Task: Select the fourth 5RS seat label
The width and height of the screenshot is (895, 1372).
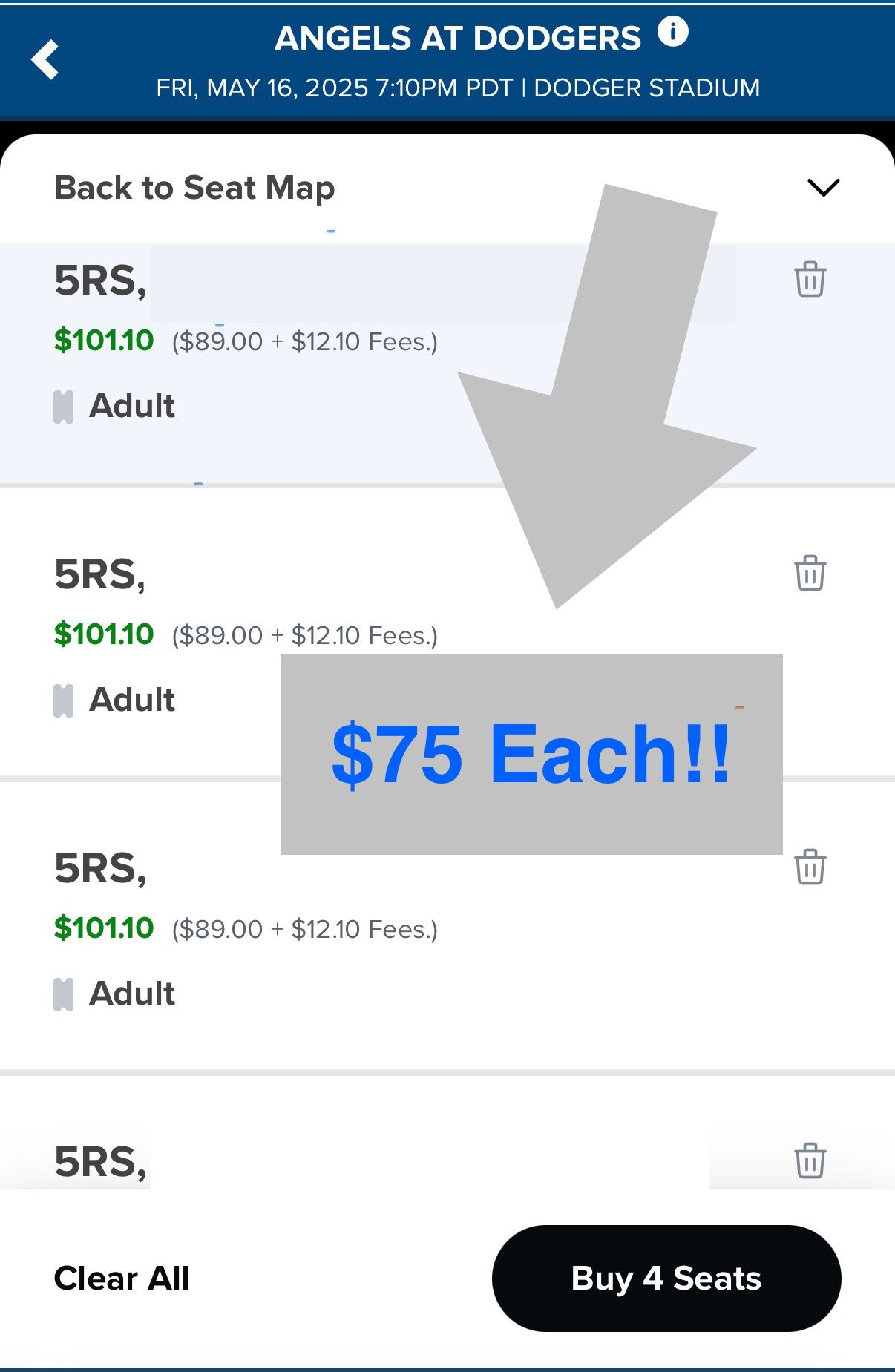Action: click(x=100, y=1162)
